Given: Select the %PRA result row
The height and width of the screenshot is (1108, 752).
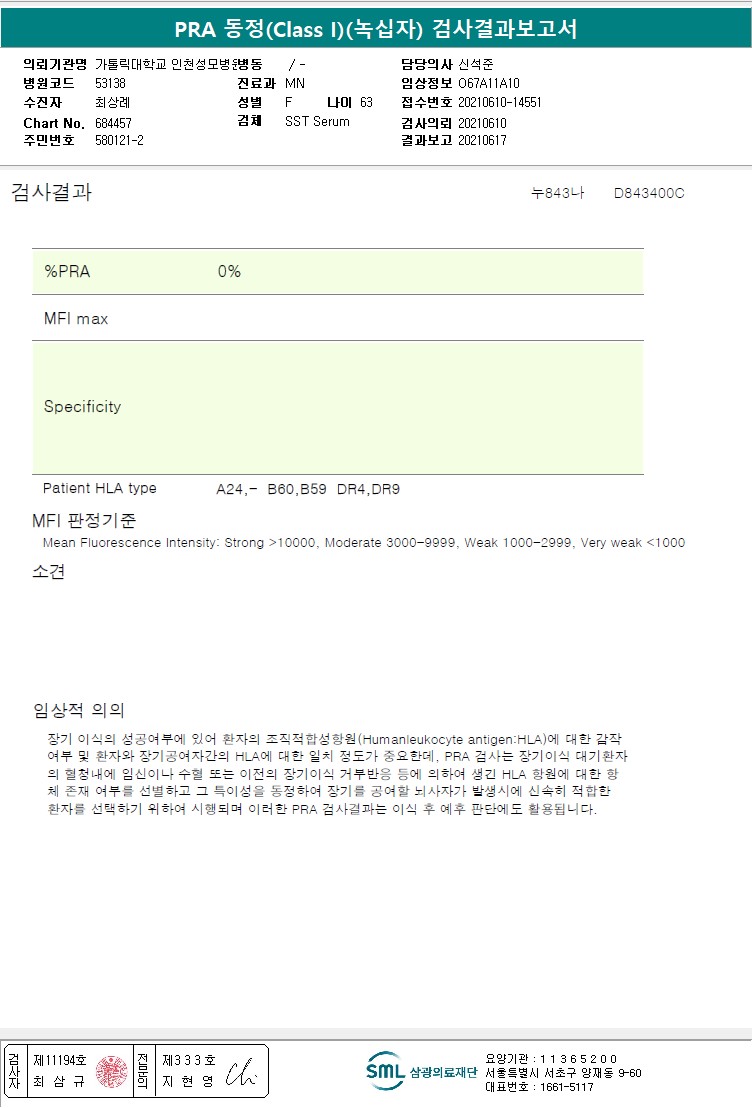Looking at the screenshot, I should tap(338, 271).
